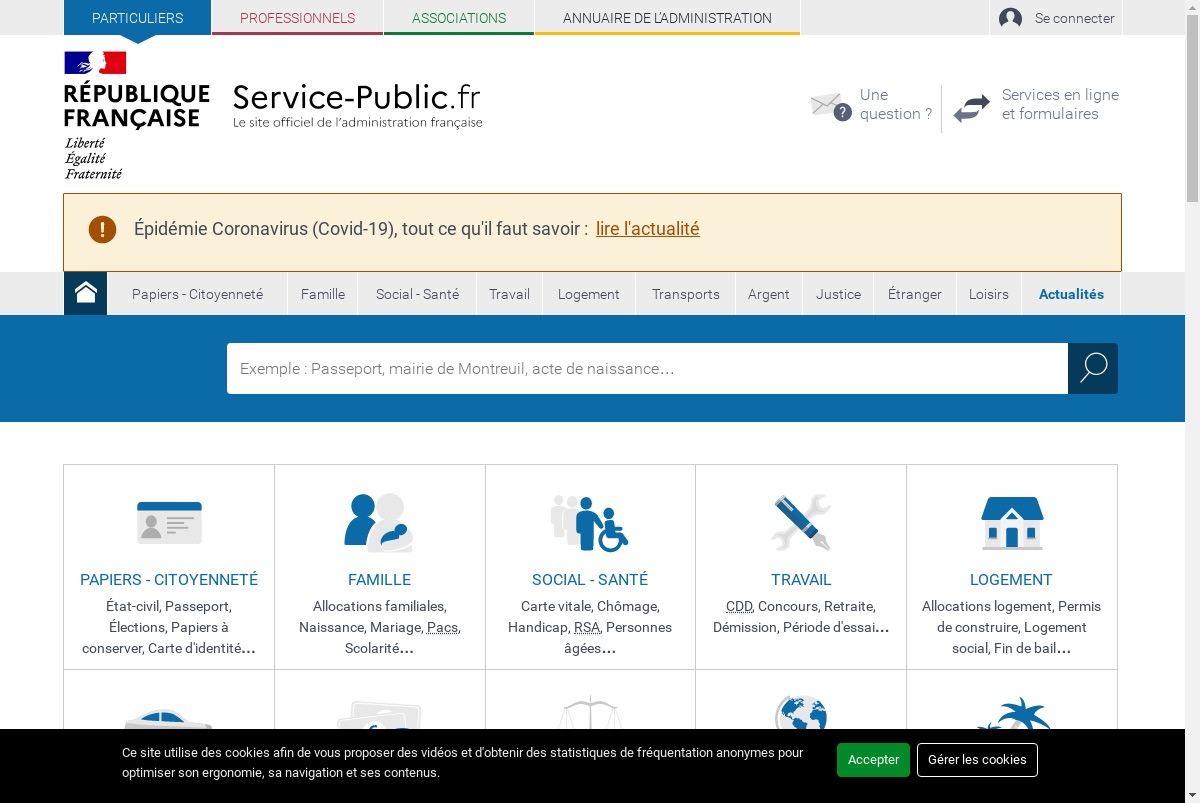The image size is (1200, 803).
Task: Click the magnifying glass search button
Action: click(x=1093, y=368)
